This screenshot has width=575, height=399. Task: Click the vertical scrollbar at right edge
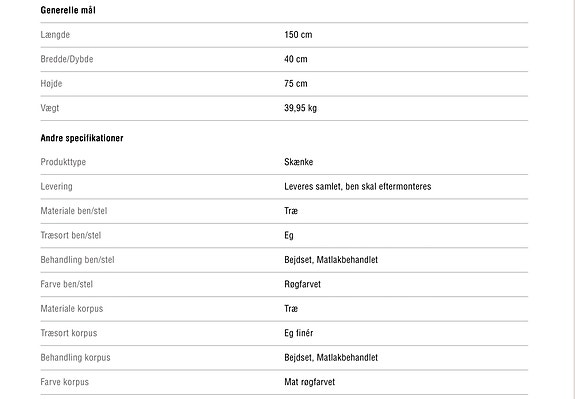coord(572,200)
